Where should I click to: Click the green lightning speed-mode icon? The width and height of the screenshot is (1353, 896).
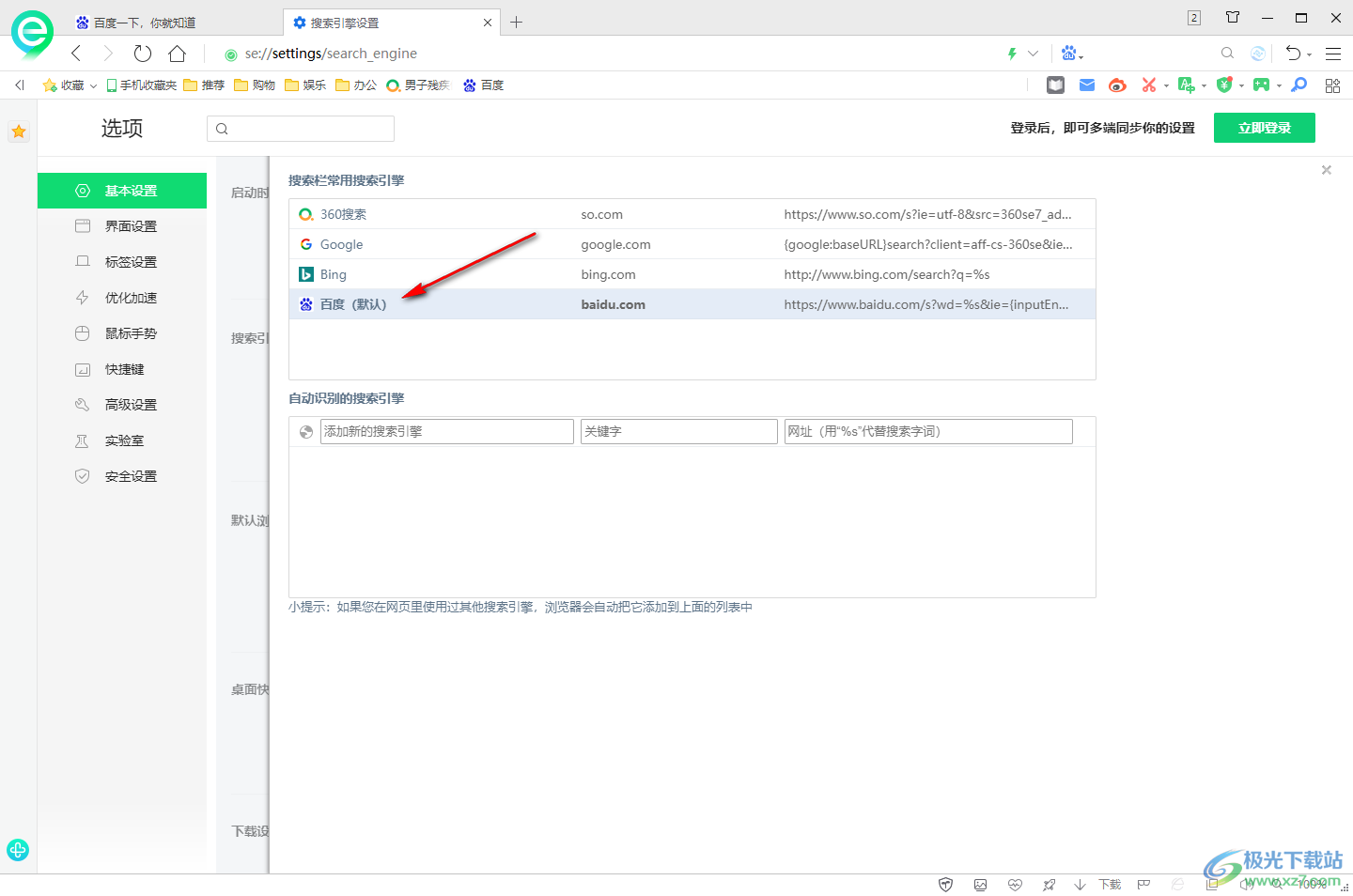(x=1012, y=54)
